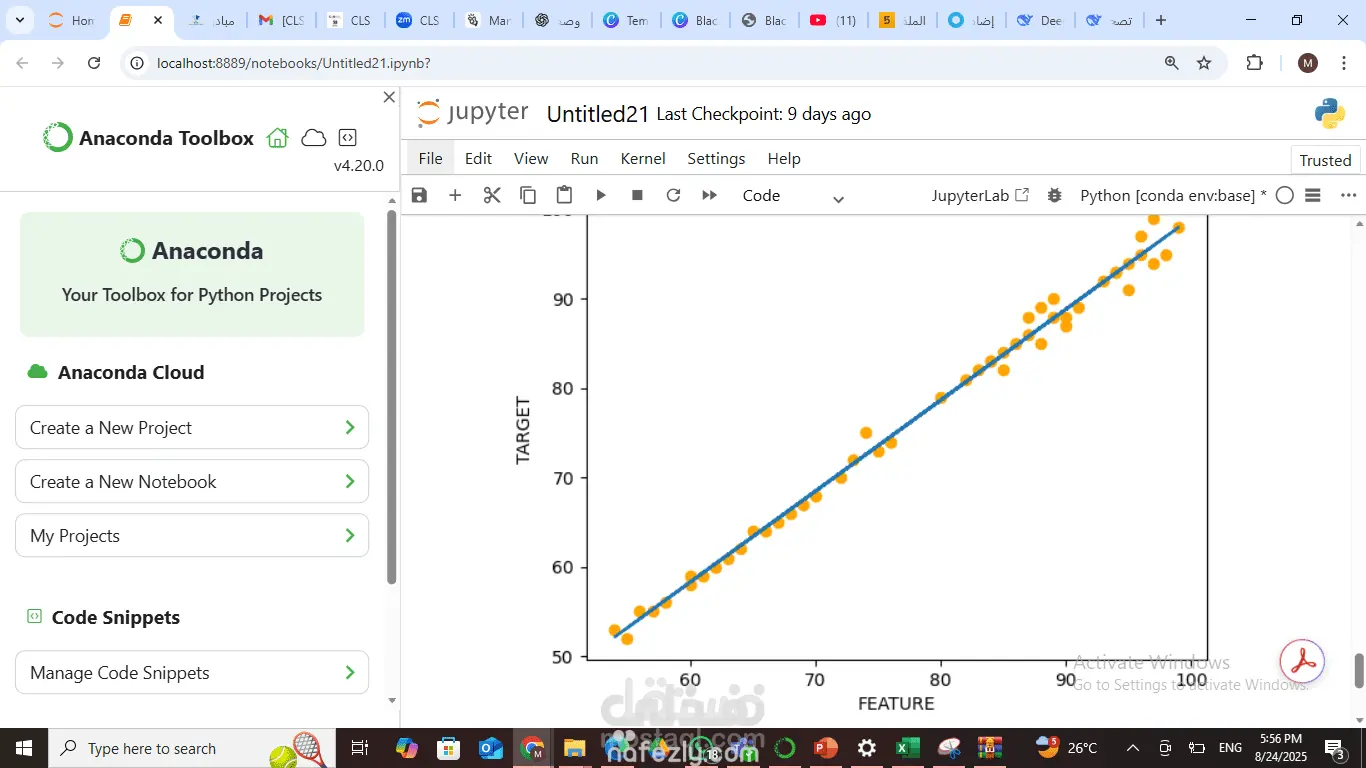Insert a new cell with the plus icon

(455, 195)
